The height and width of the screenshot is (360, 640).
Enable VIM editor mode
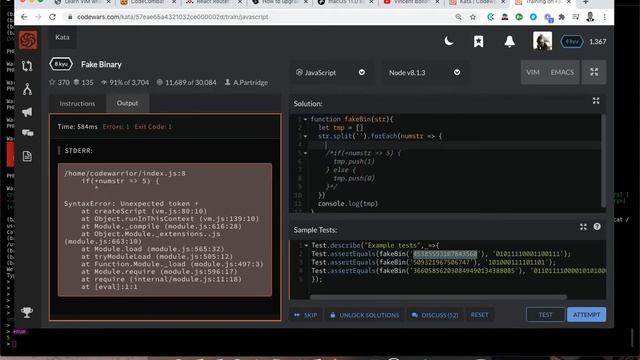tap(533, 72)
